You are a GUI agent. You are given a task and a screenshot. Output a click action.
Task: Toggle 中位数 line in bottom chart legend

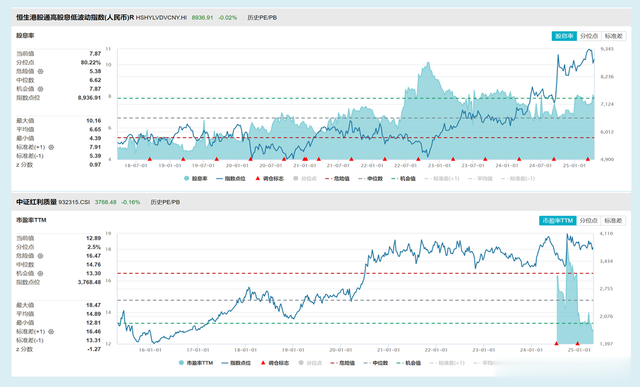(x=376, y=363)
